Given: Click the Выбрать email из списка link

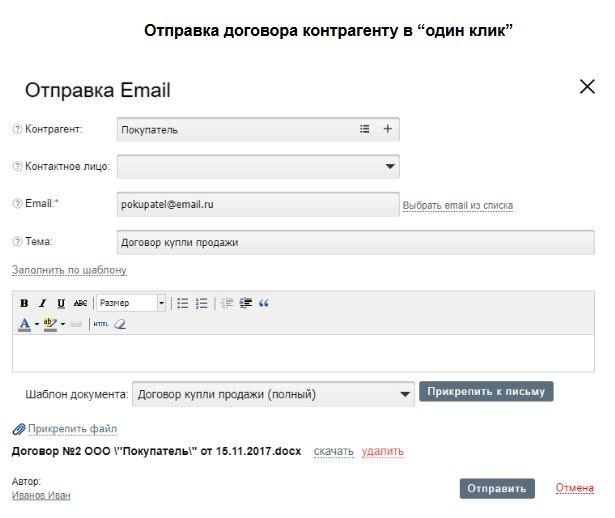Looking at the screenshot, I should click(458, 206).
